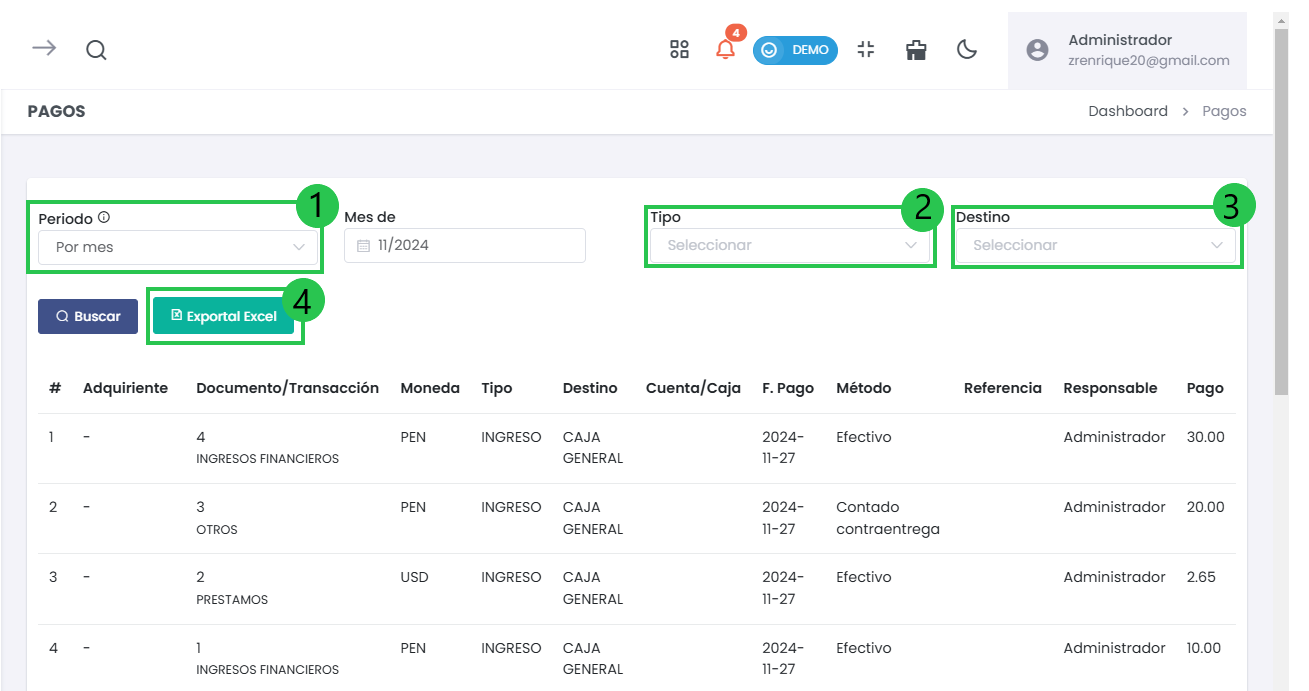Click the arrow icon to expand sidebar

[x=44, y=49]
